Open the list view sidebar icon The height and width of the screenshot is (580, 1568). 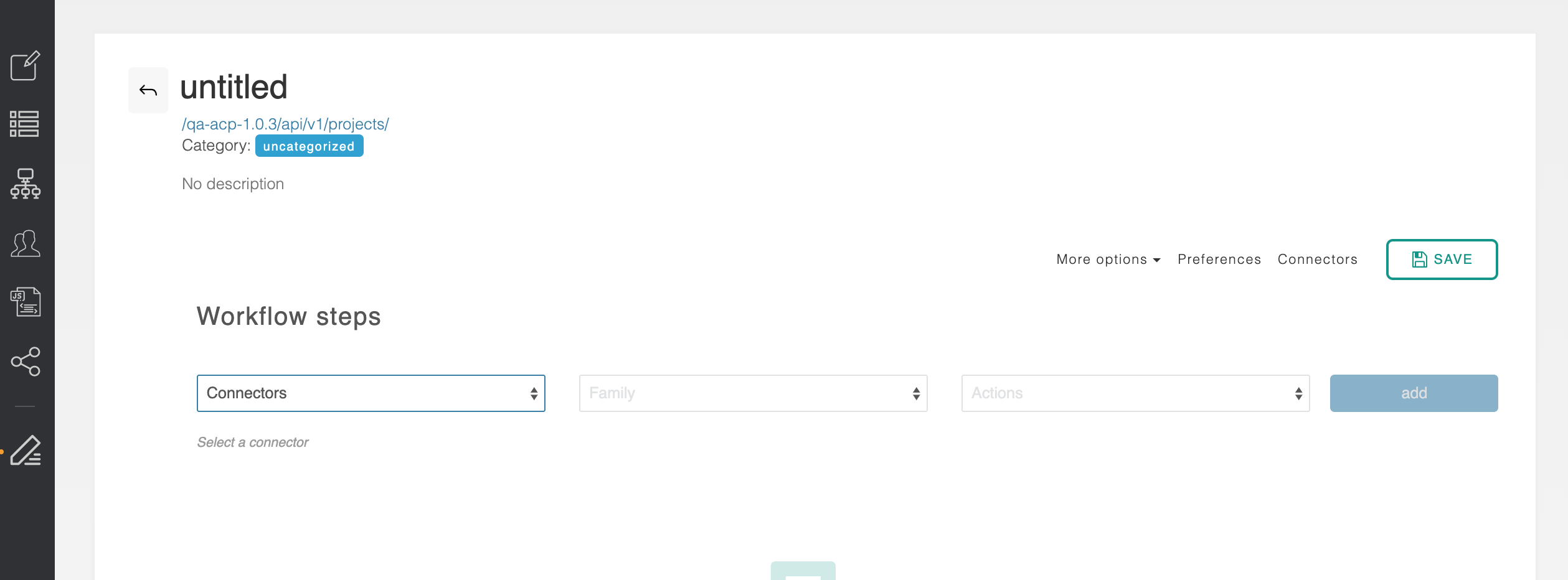25,124
